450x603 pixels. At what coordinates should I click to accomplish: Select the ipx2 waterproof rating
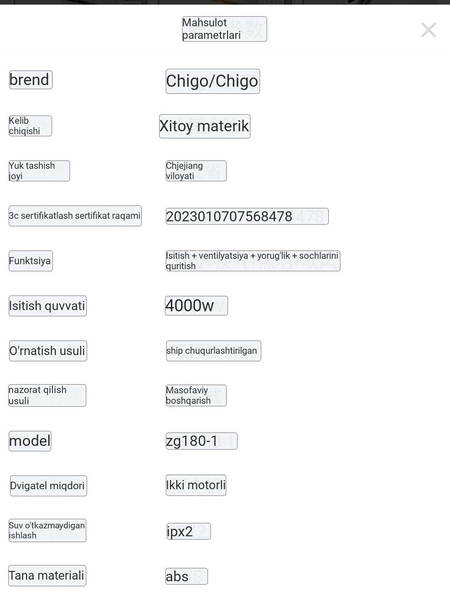(x=188, y=531)
